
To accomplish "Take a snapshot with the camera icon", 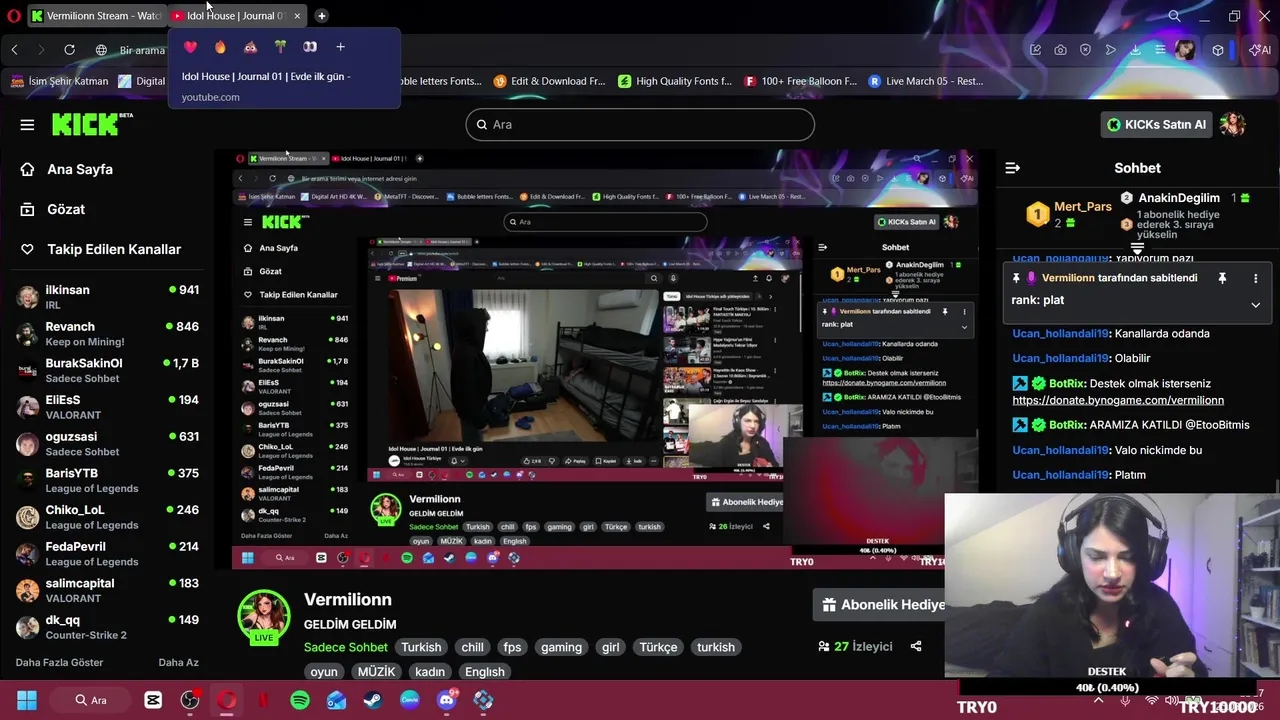I will 1060,50.
